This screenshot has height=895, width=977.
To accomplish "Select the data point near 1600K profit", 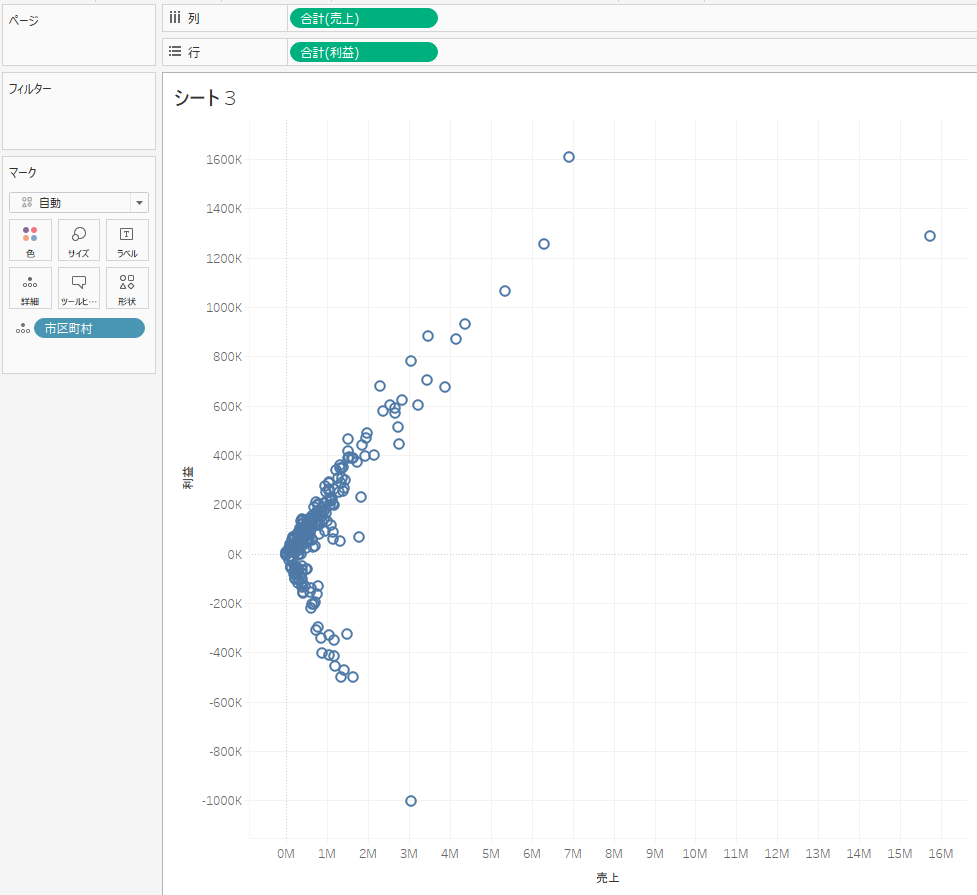I will [569, 157].
